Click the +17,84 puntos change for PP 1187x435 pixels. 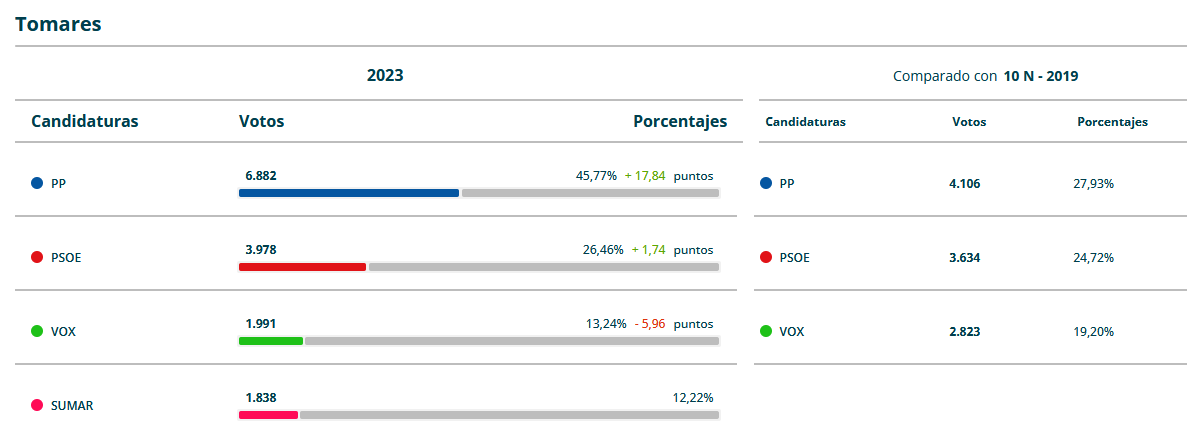668,176
